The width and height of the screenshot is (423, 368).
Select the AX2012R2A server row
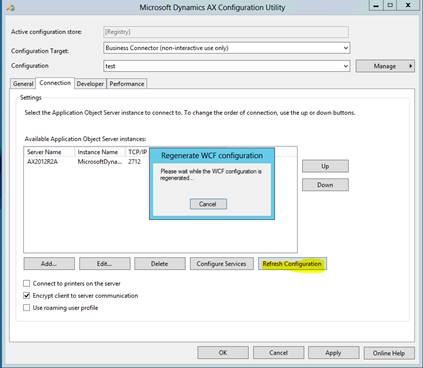point(87,162)
